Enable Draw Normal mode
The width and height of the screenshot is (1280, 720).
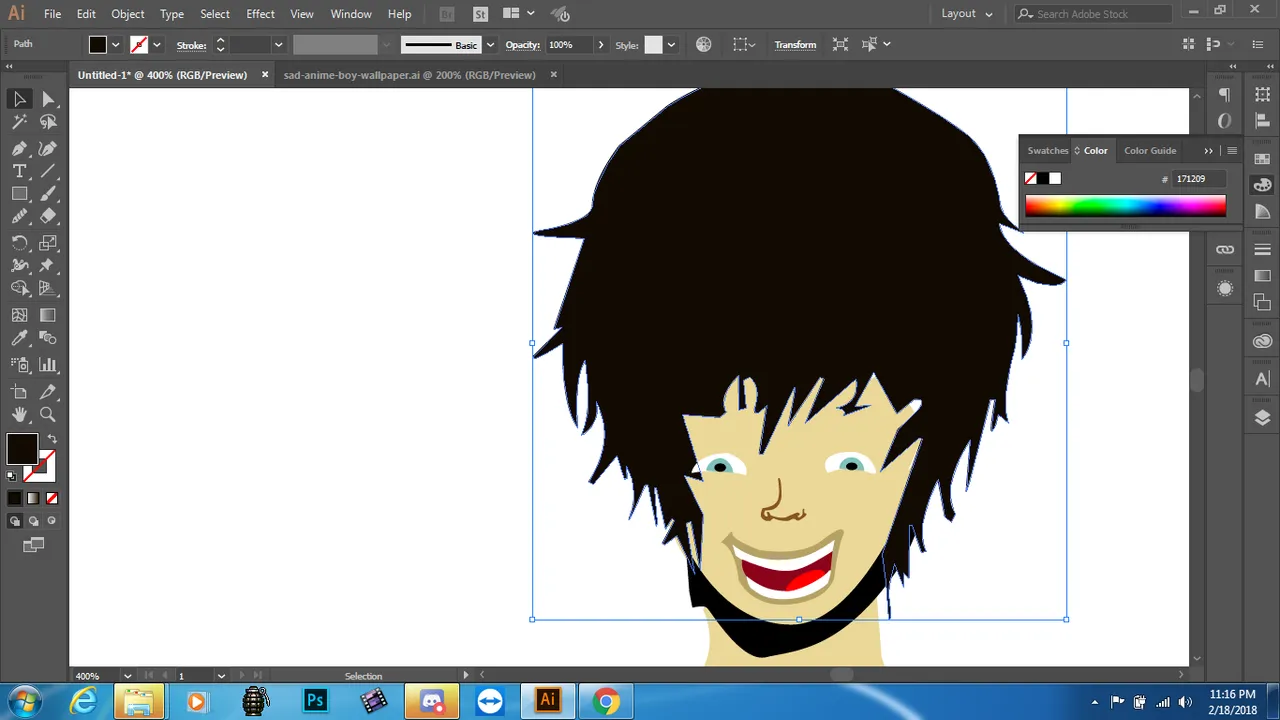15,521
